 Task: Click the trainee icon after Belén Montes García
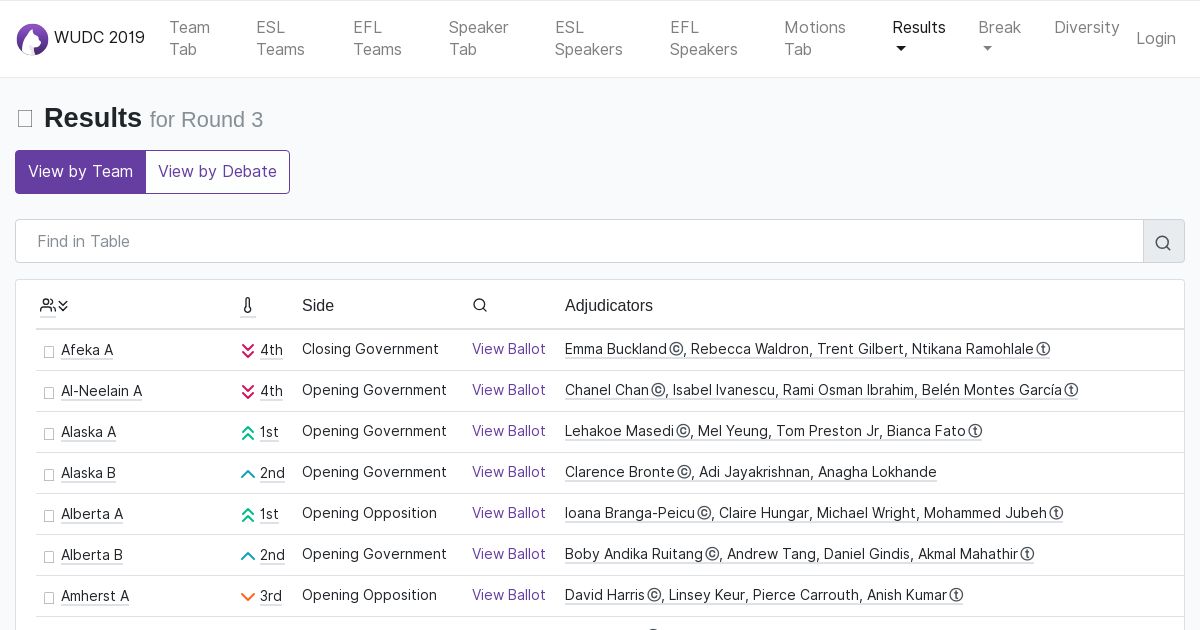point(1071,390)
